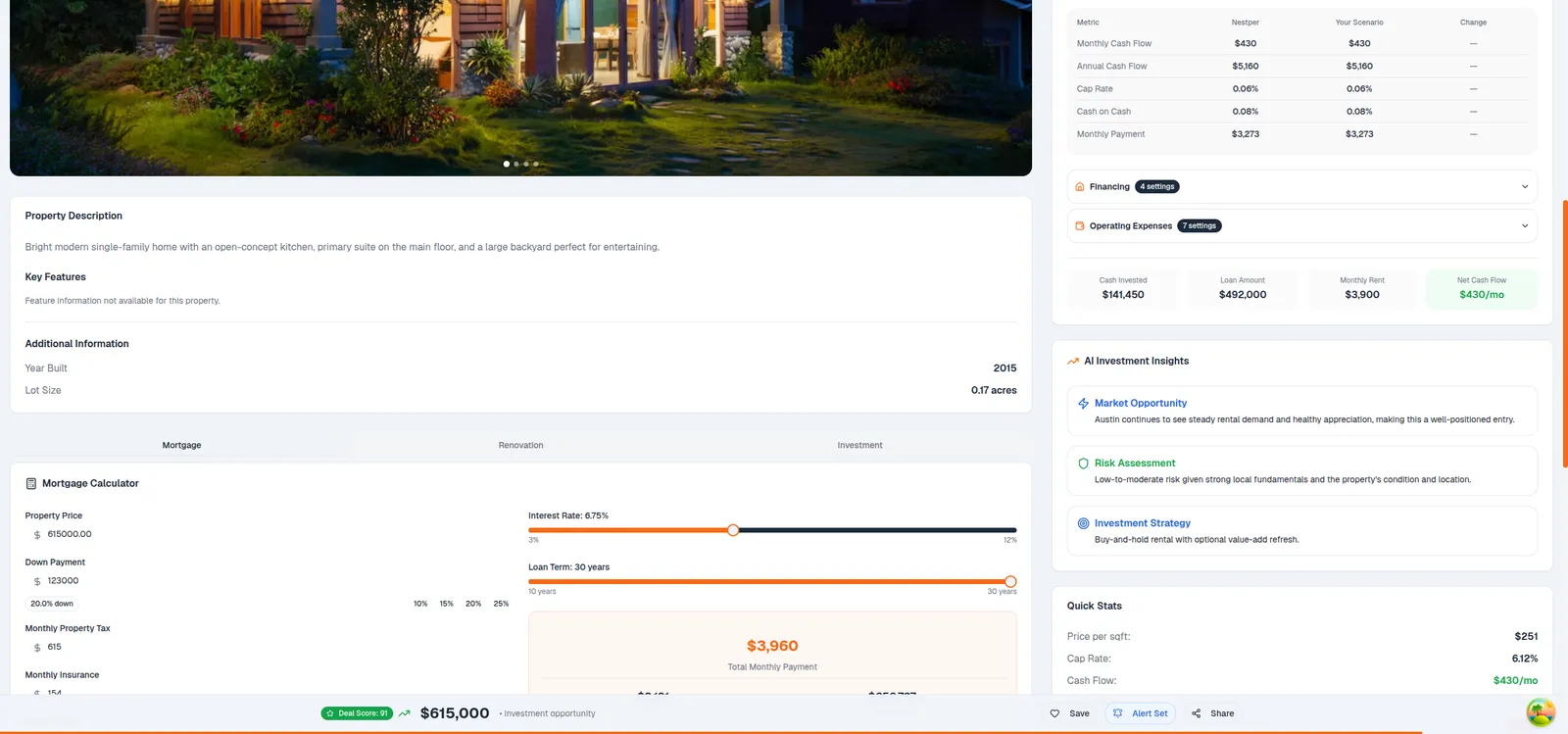Screen dimensions: 1568x734
Task: Open the Risk Assessment insight heading
Action: click(1135, 464)
